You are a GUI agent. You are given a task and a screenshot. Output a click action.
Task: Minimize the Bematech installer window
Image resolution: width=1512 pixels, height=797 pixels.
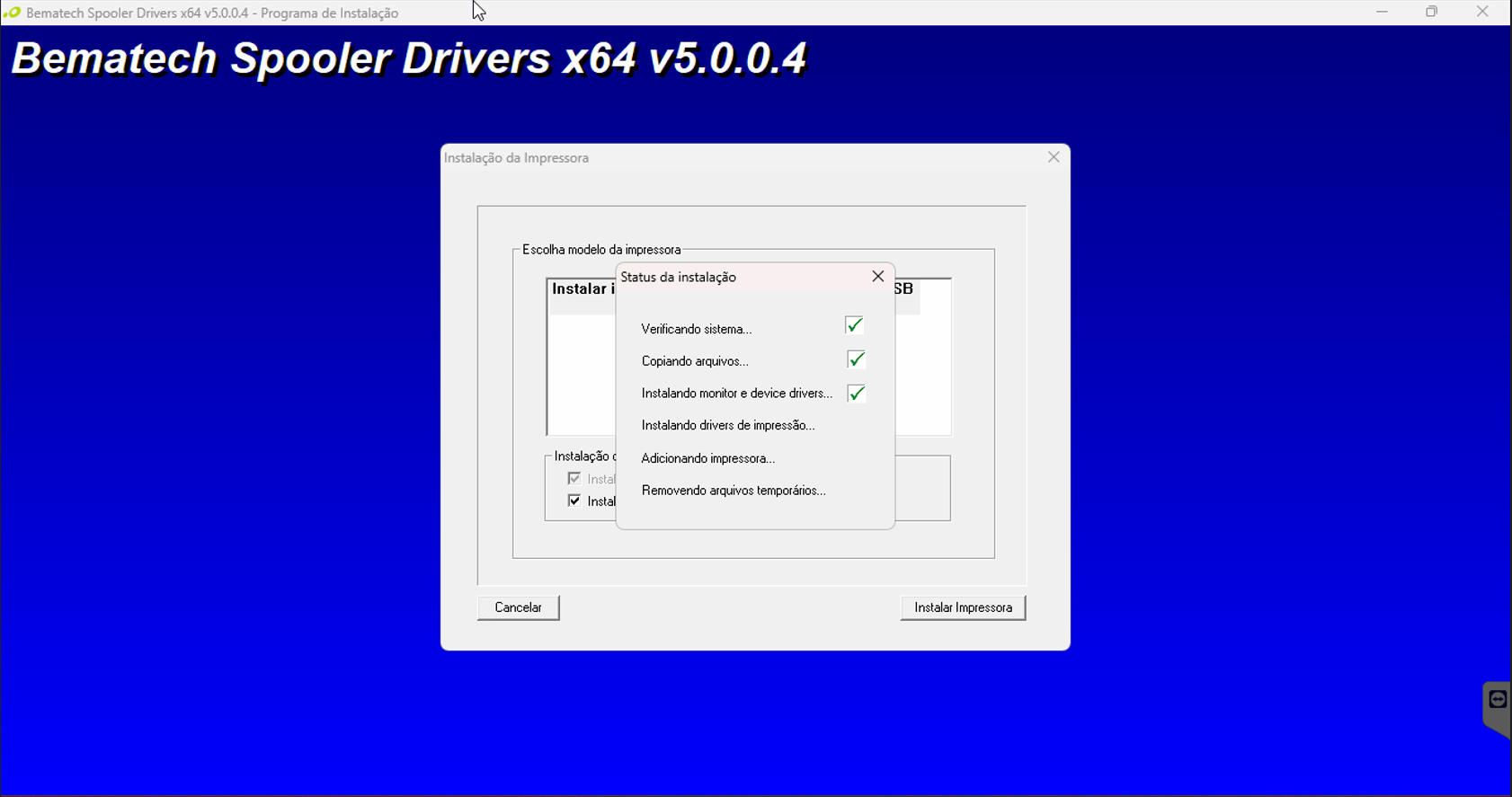click(1382, 13)
